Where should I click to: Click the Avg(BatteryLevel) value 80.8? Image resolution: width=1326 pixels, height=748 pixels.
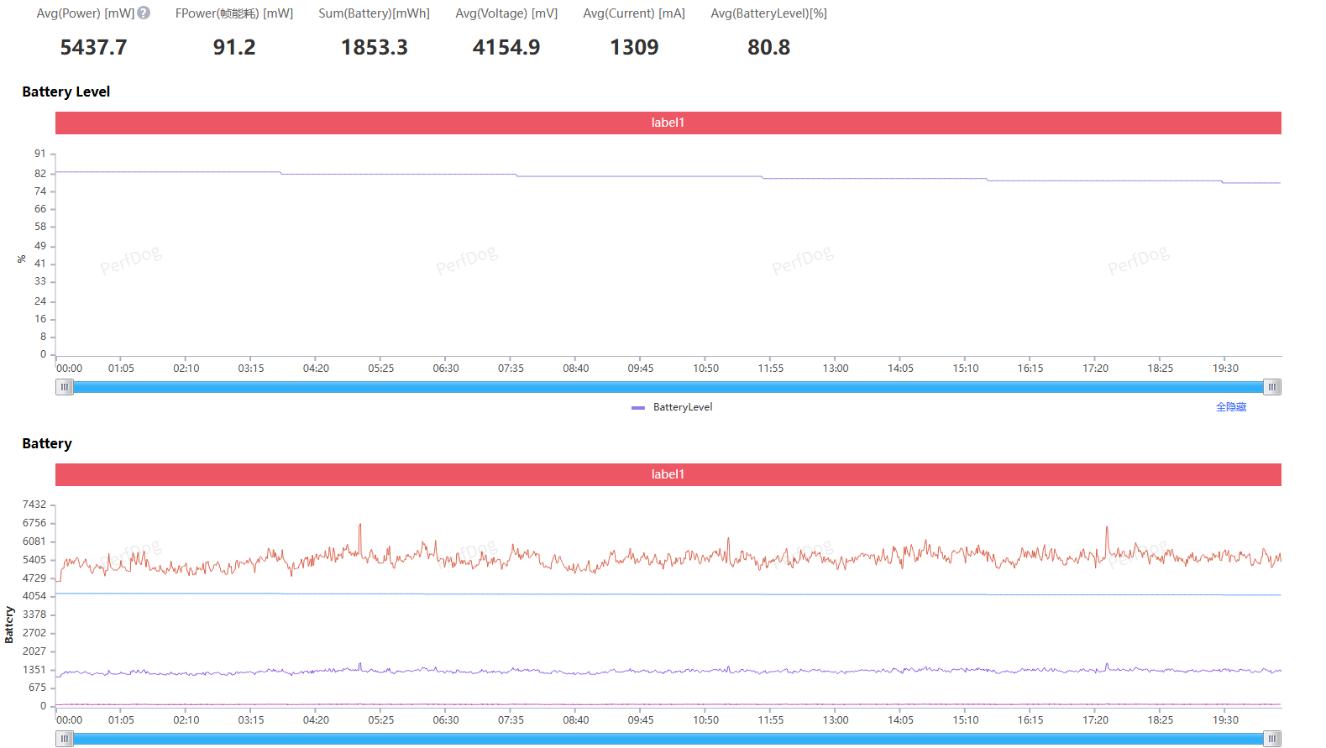768,47
